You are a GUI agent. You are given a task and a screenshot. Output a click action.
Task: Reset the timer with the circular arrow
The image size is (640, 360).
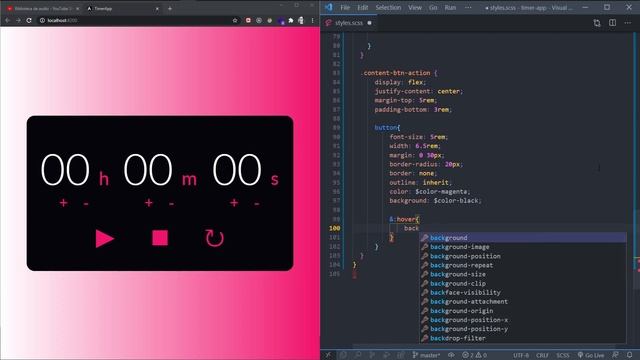214,238
